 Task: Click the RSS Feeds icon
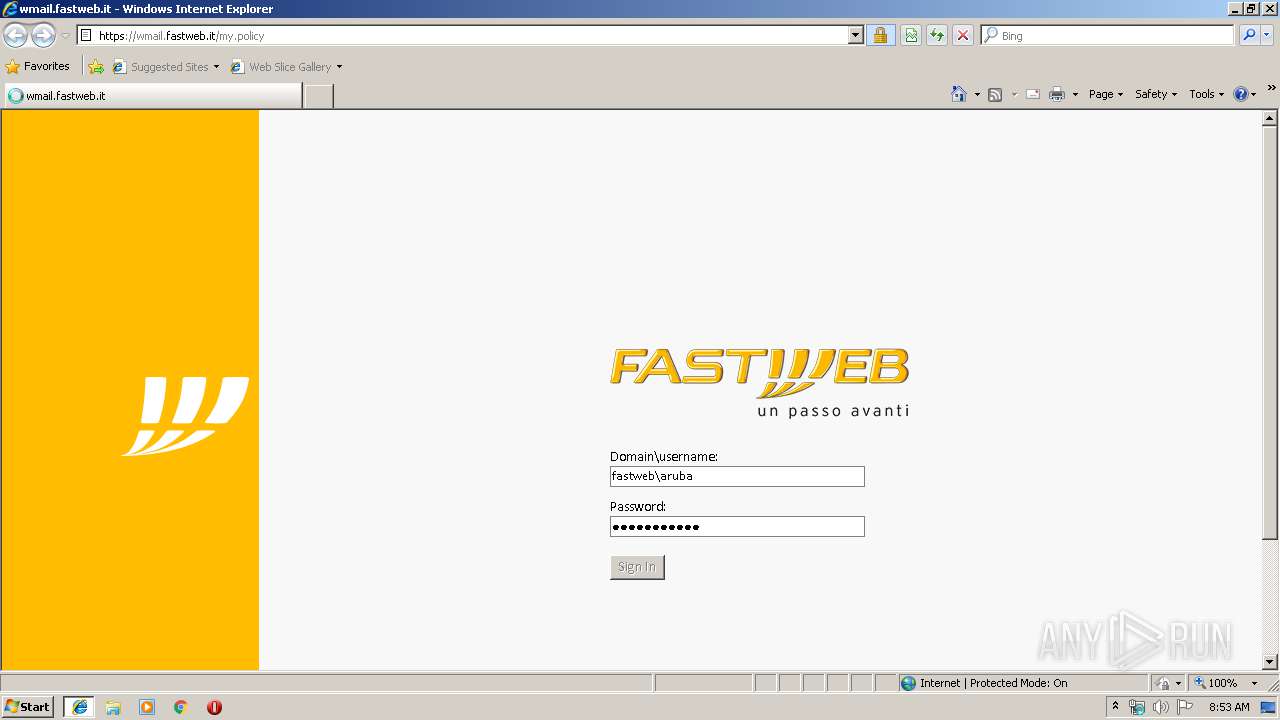(x=995, y=94)
